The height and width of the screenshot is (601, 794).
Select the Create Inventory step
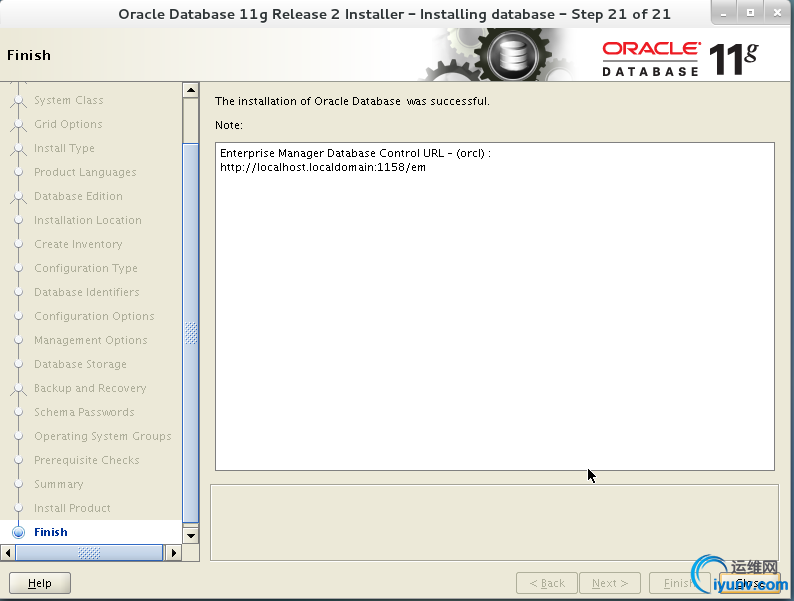pyautogui.click(x=78, y=244)
